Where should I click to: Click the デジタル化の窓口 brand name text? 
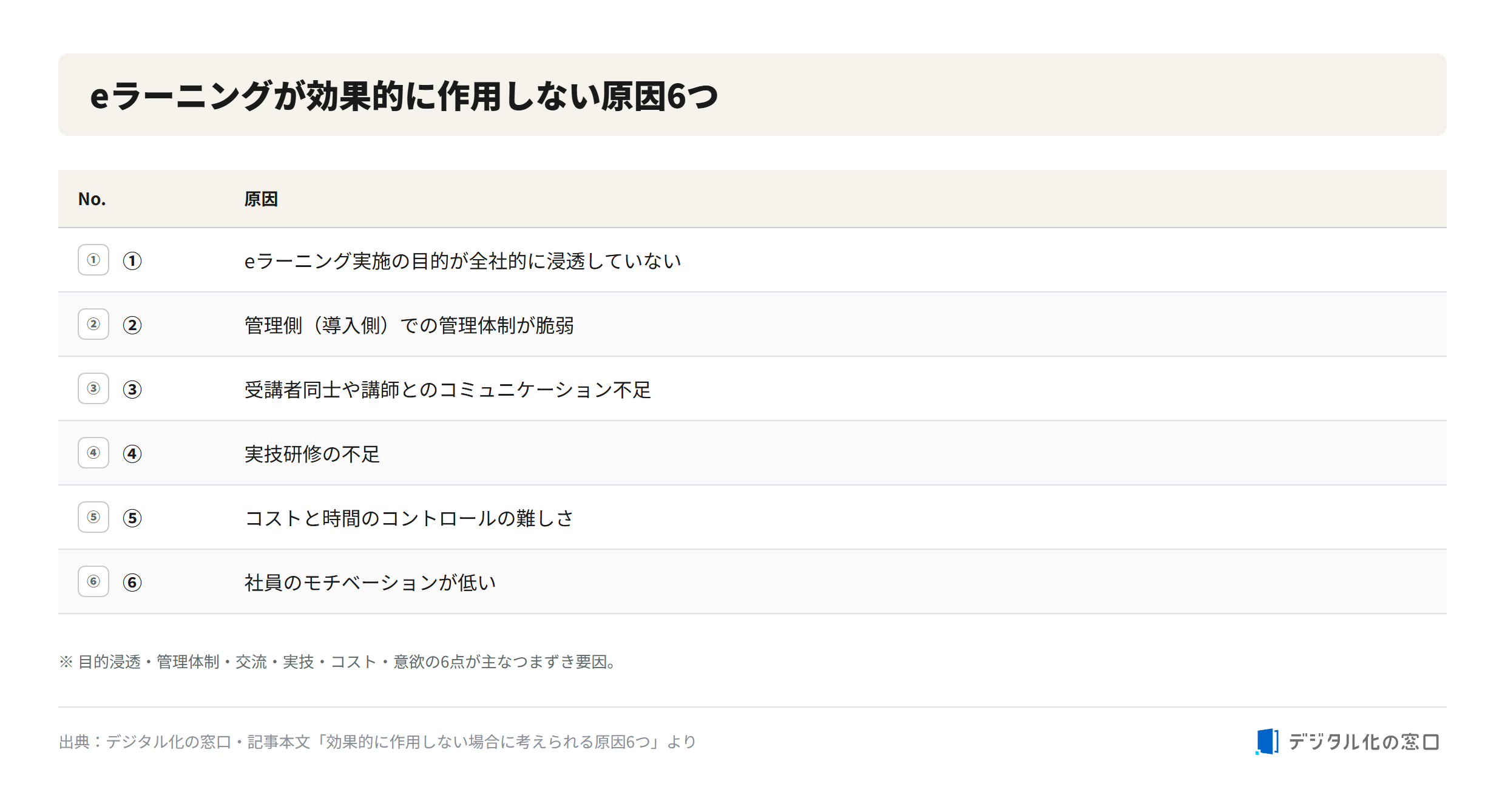point(1364,742)
